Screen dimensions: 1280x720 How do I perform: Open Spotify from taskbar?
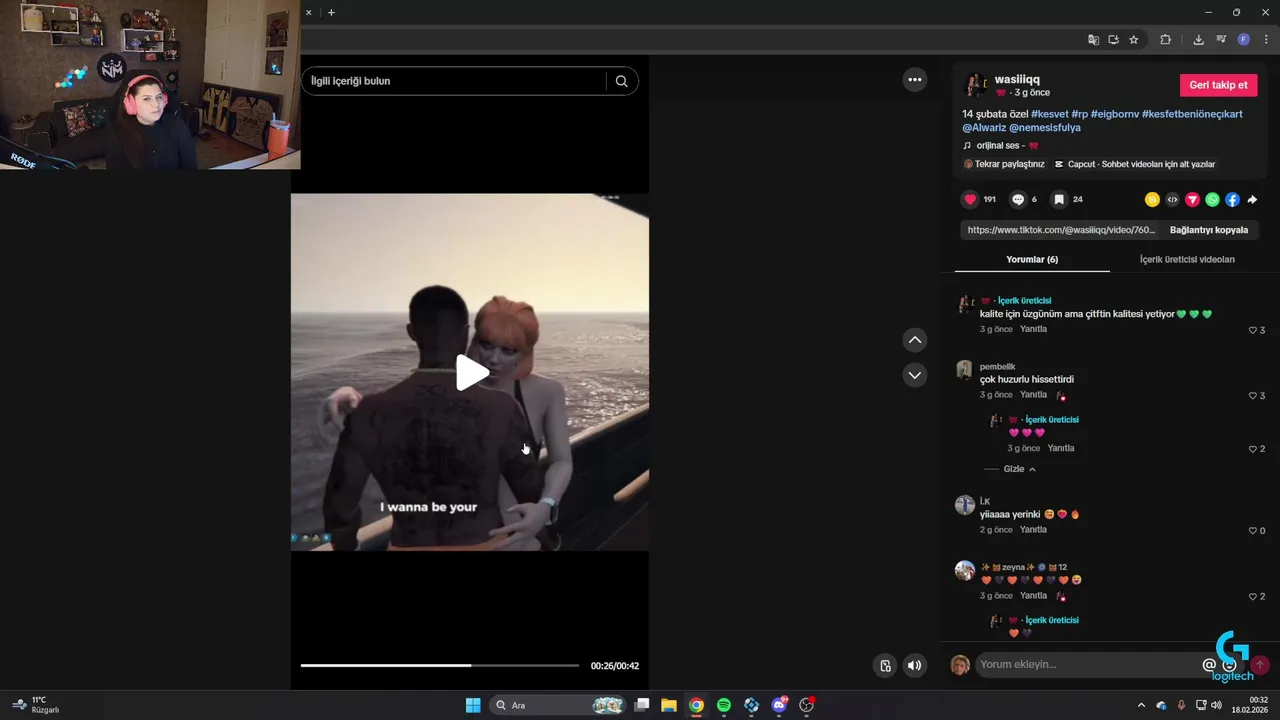coord(724,705)
